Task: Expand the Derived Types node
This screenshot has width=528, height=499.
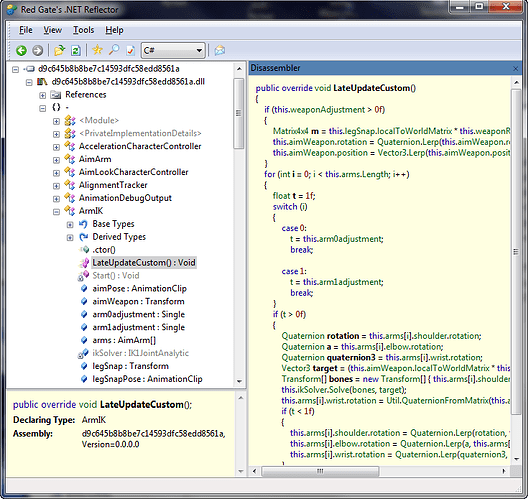Action: 70,238
